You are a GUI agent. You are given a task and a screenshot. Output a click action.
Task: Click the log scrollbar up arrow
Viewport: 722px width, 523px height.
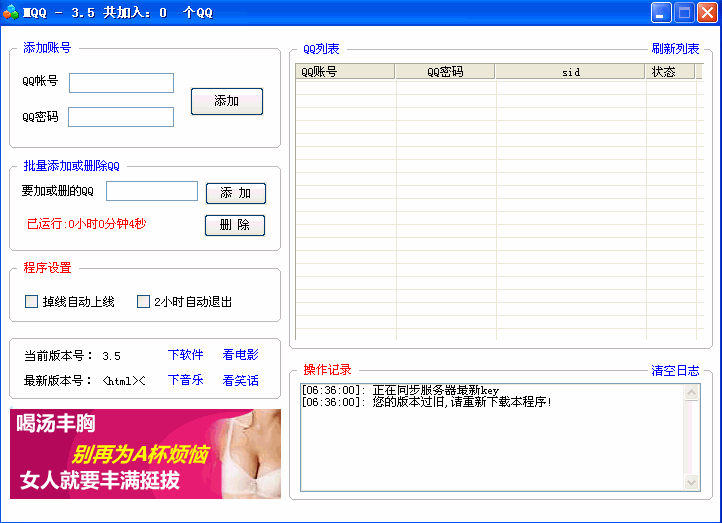[x=691, y=393]
